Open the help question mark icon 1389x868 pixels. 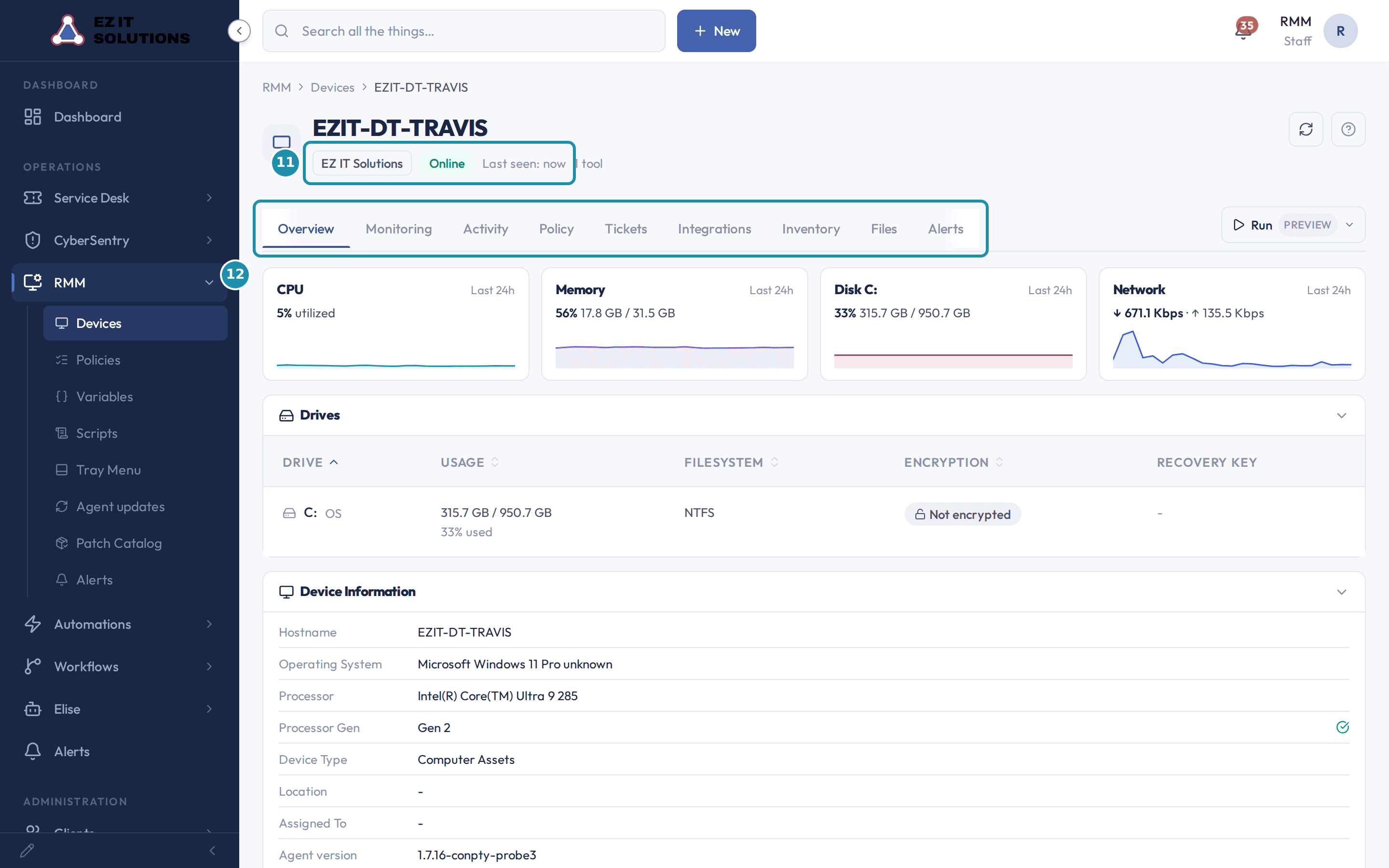point(1348,129)
